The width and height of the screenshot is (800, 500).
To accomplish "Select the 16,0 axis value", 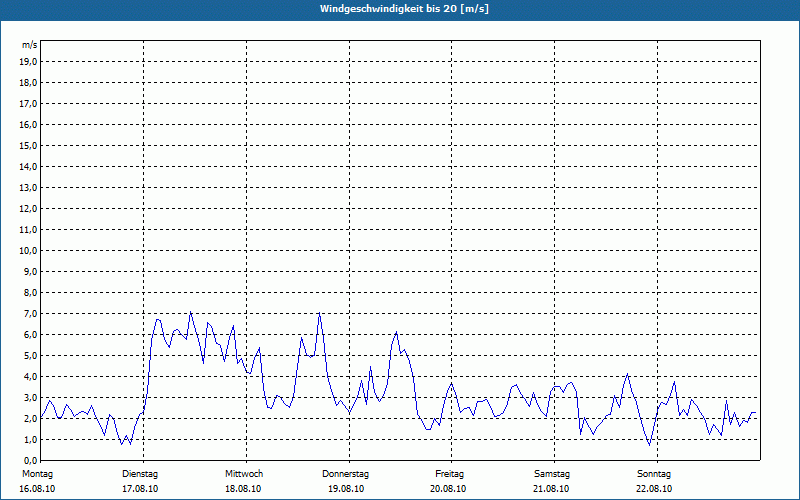I will click(29, 124).
